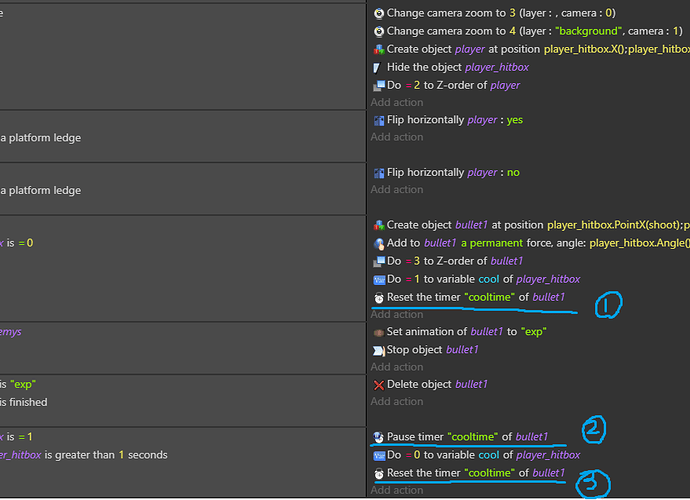Add action below Do =2 Z-order of player
This screenshot has width=690, height=500.
tap(397, 103)
